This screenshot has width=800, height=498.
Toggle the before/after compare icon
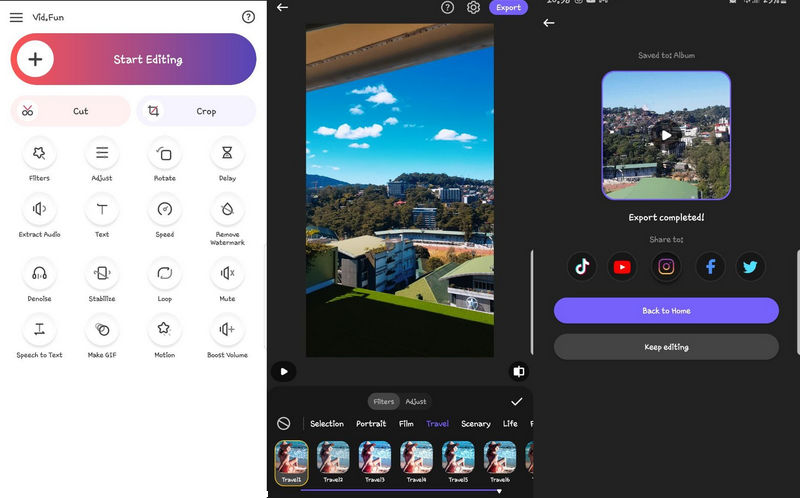(518, 371)
